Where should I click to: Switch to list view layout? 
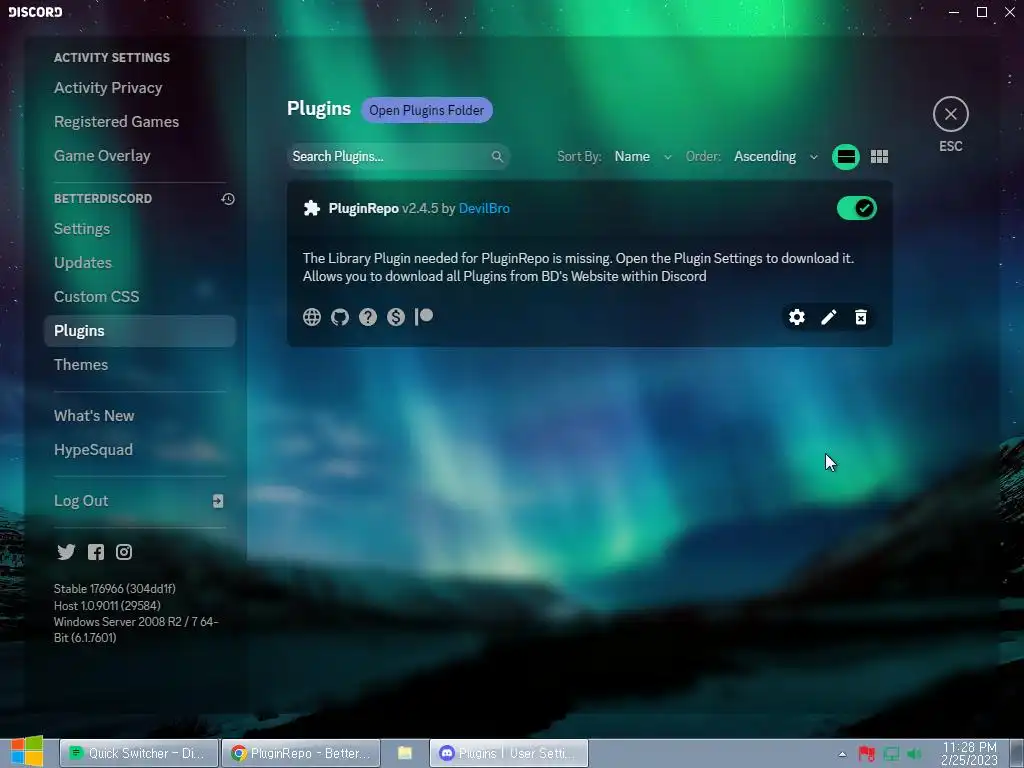tap(846, 157)
